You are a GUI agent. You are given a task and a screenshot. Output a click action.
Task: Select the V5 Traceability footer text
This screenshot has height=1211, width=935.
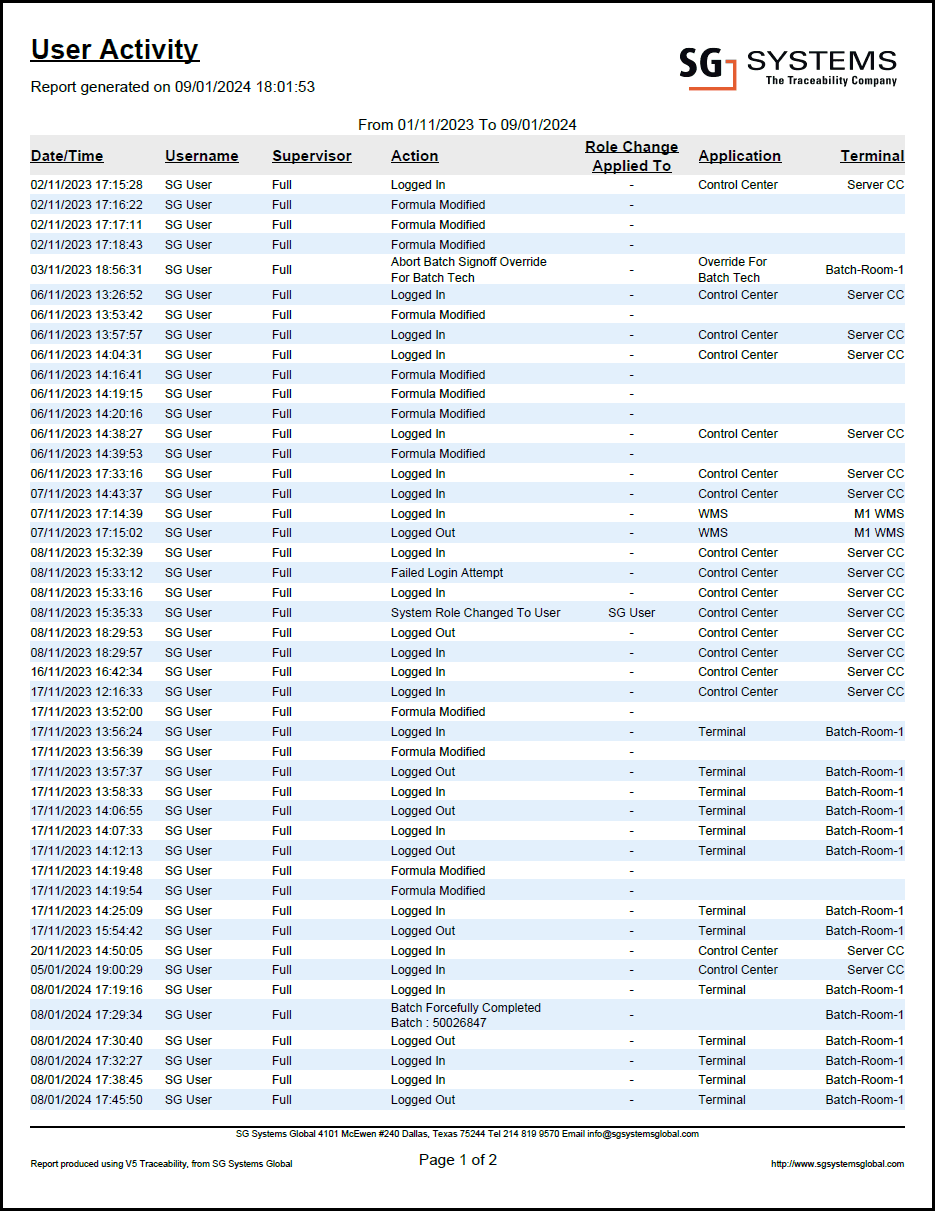[x=162, y=1163]
